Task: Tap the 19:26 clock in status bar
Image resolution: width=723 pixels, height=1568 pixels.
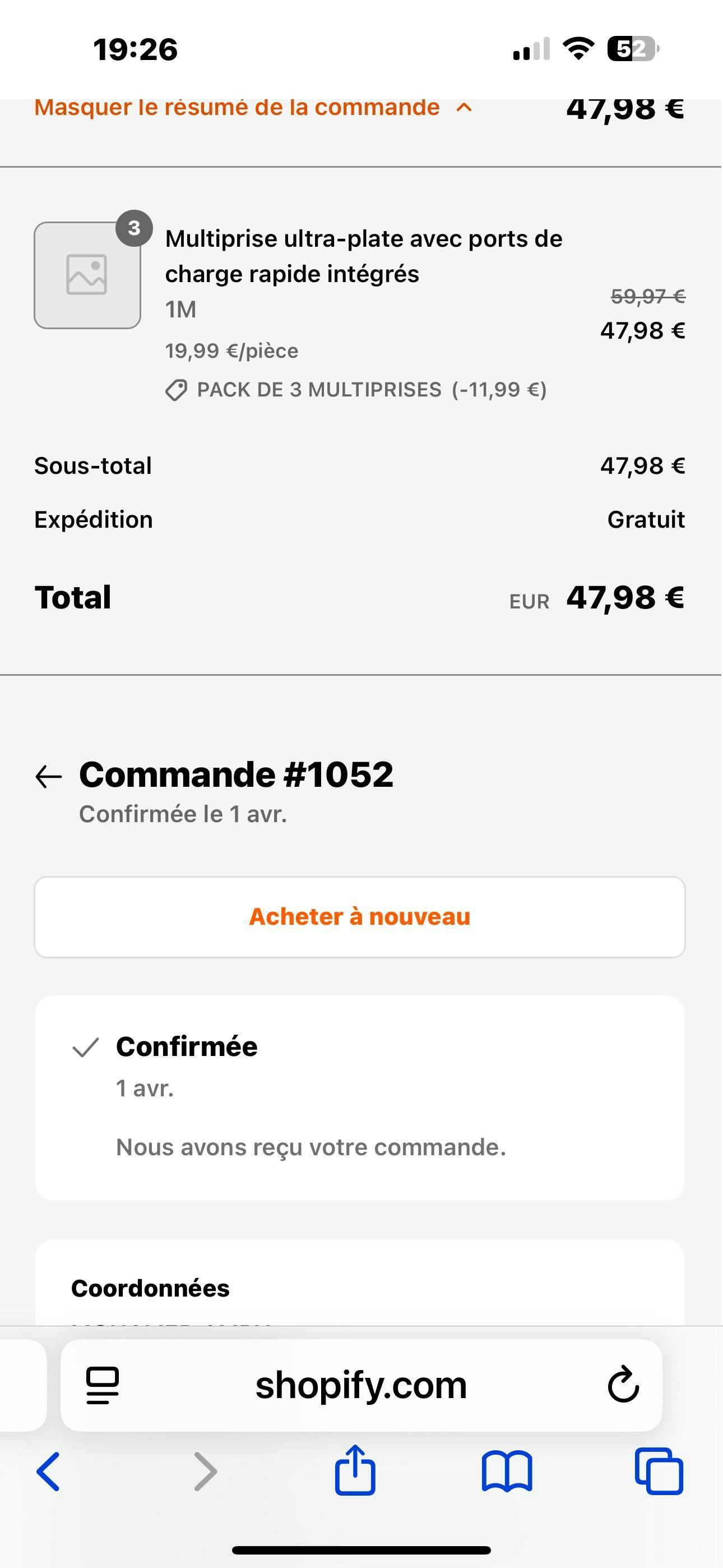Action: (135, 49)
